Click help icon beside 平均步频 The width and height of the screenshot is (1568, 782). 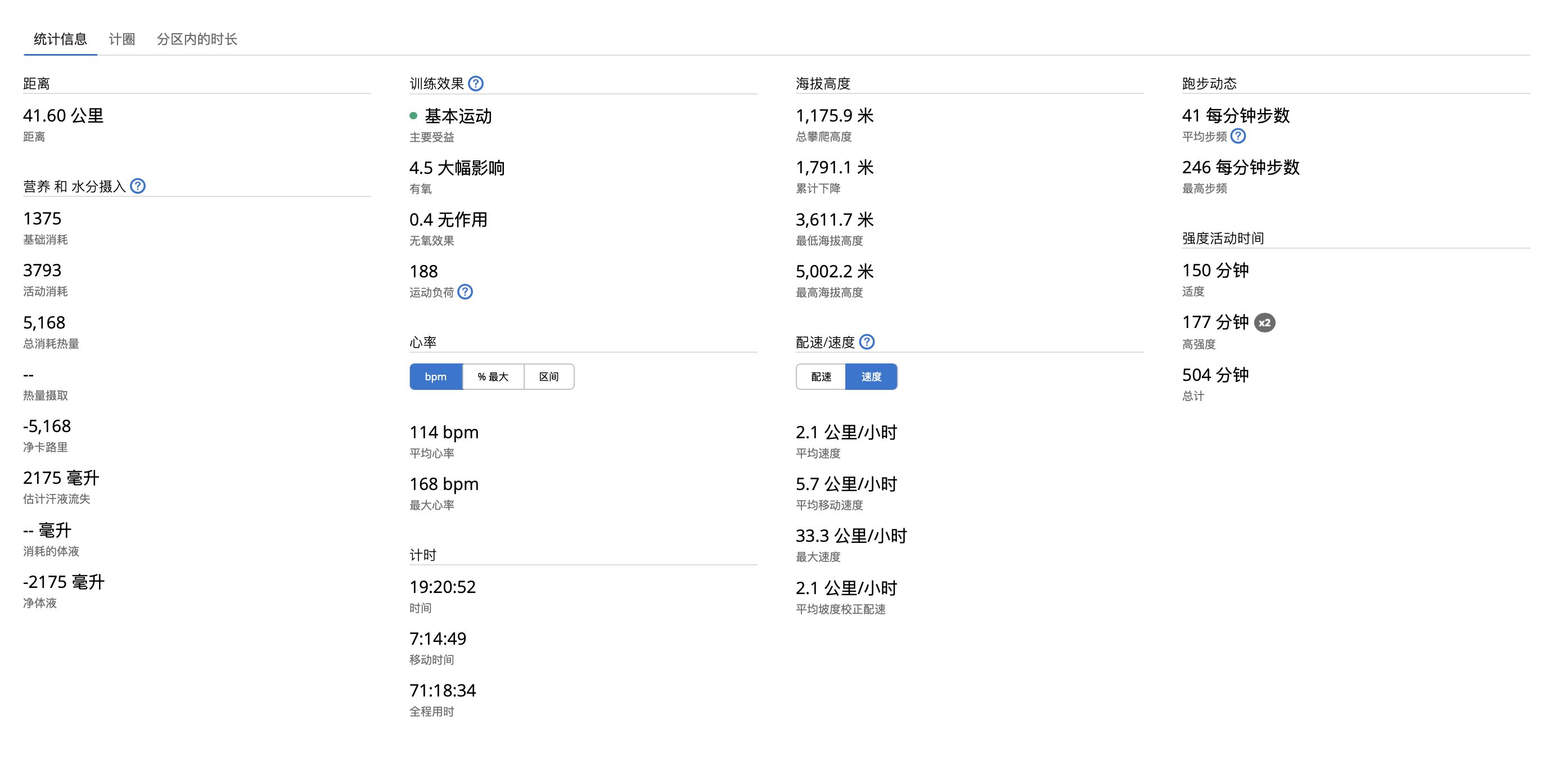pos(1238,136)
